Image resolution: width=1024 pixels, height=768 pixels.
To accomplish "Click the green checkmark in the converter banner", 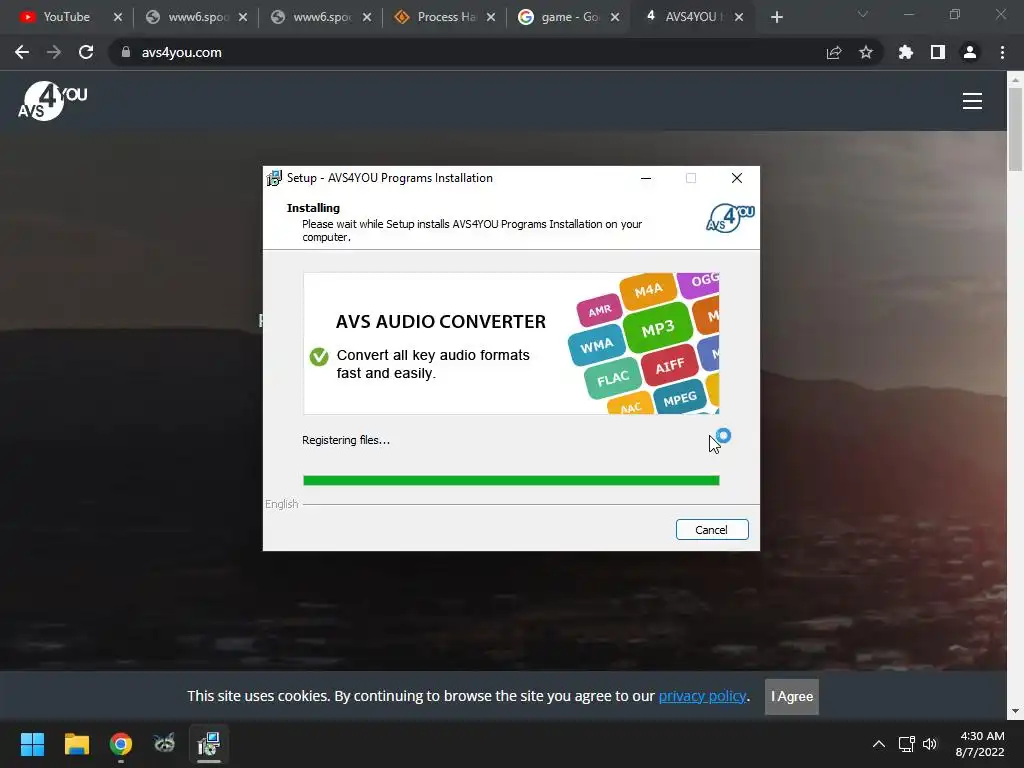I will [319, 357].
